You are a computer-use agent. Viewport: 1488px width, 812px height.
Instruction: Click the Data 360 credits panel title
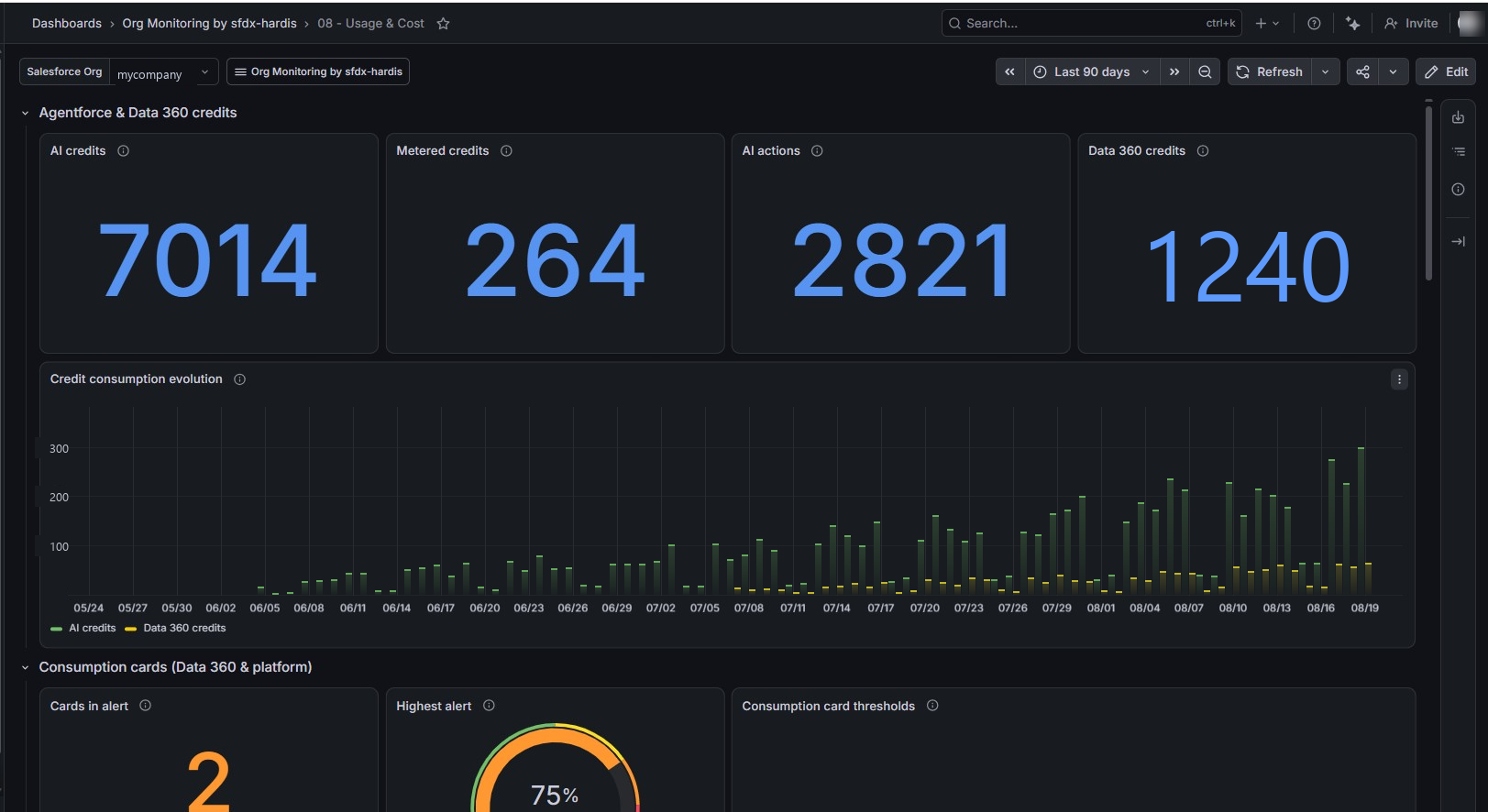pos(1137,151)
